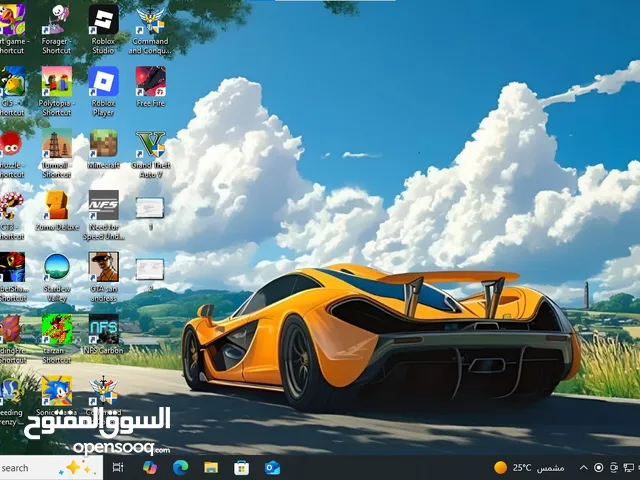
Task: Click the taskbar search box
Action: click(x=51, y=468)
